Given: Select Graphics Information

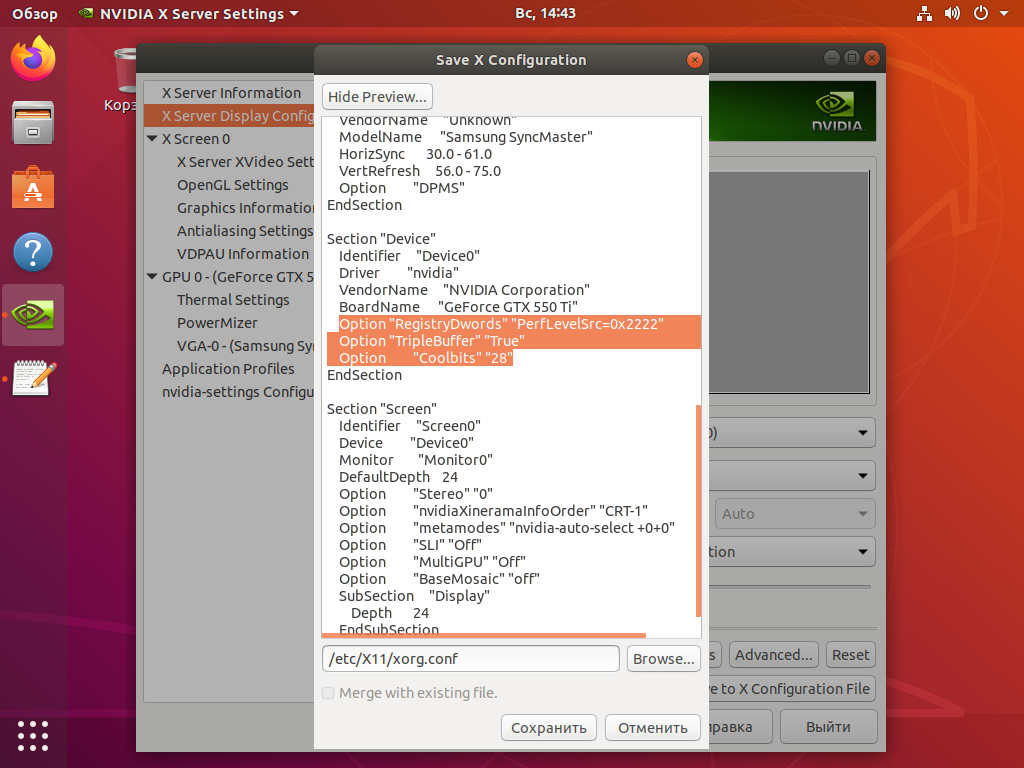Looking at the screenshot, I should pyautogui.click(x=245, y=208).
